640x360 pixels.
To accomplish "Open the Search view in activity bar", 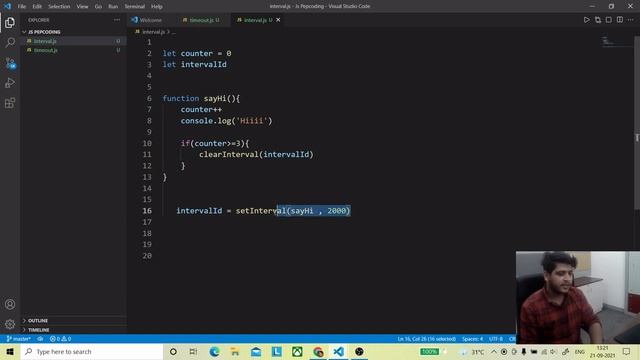I will pyautogui.click(x=10, y=42).
